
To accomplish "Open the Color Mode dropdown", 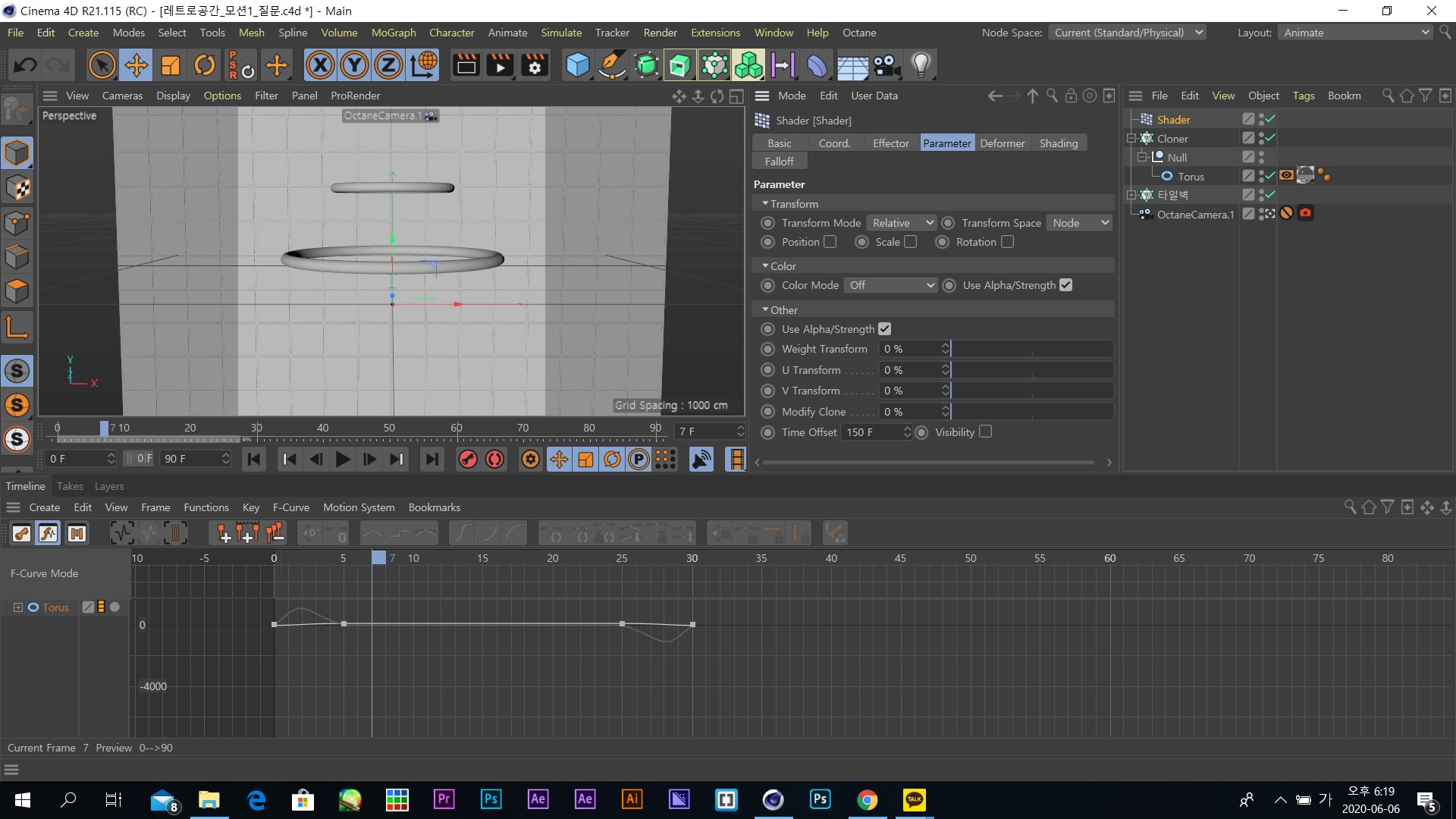I will 892,285.
